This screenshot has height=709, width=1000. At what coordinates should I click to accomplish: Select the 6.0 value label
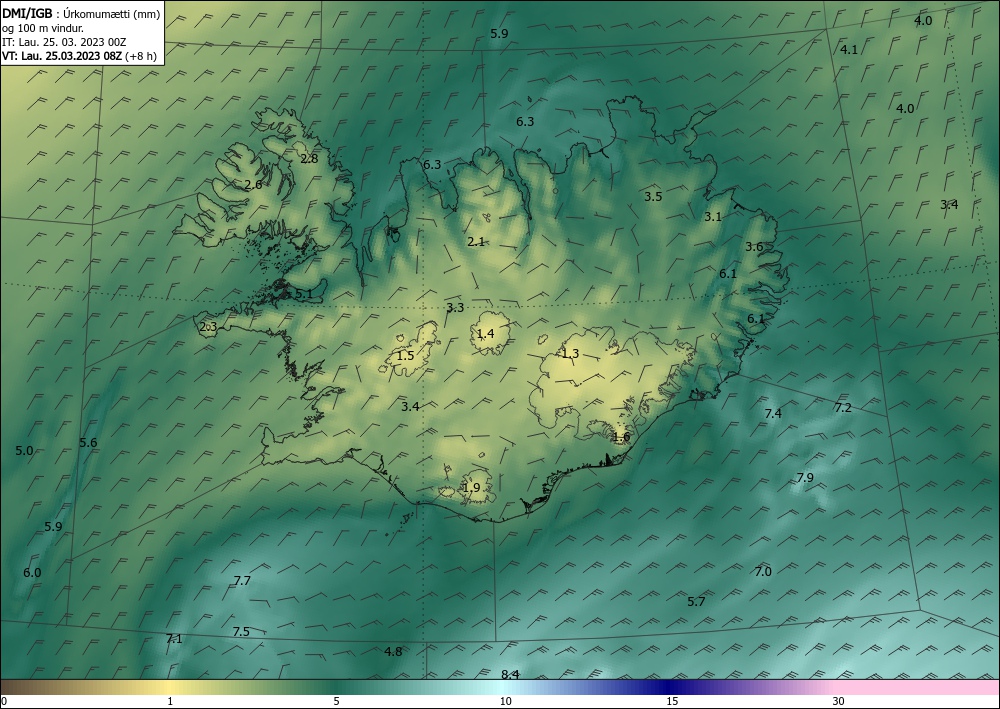click(x=32, y=573)
